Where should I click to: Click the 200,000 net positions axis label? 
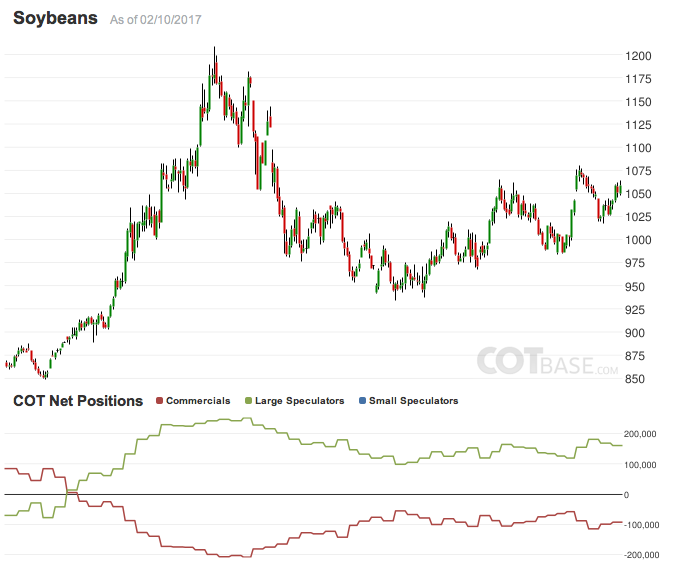click(x=640, y=434)
